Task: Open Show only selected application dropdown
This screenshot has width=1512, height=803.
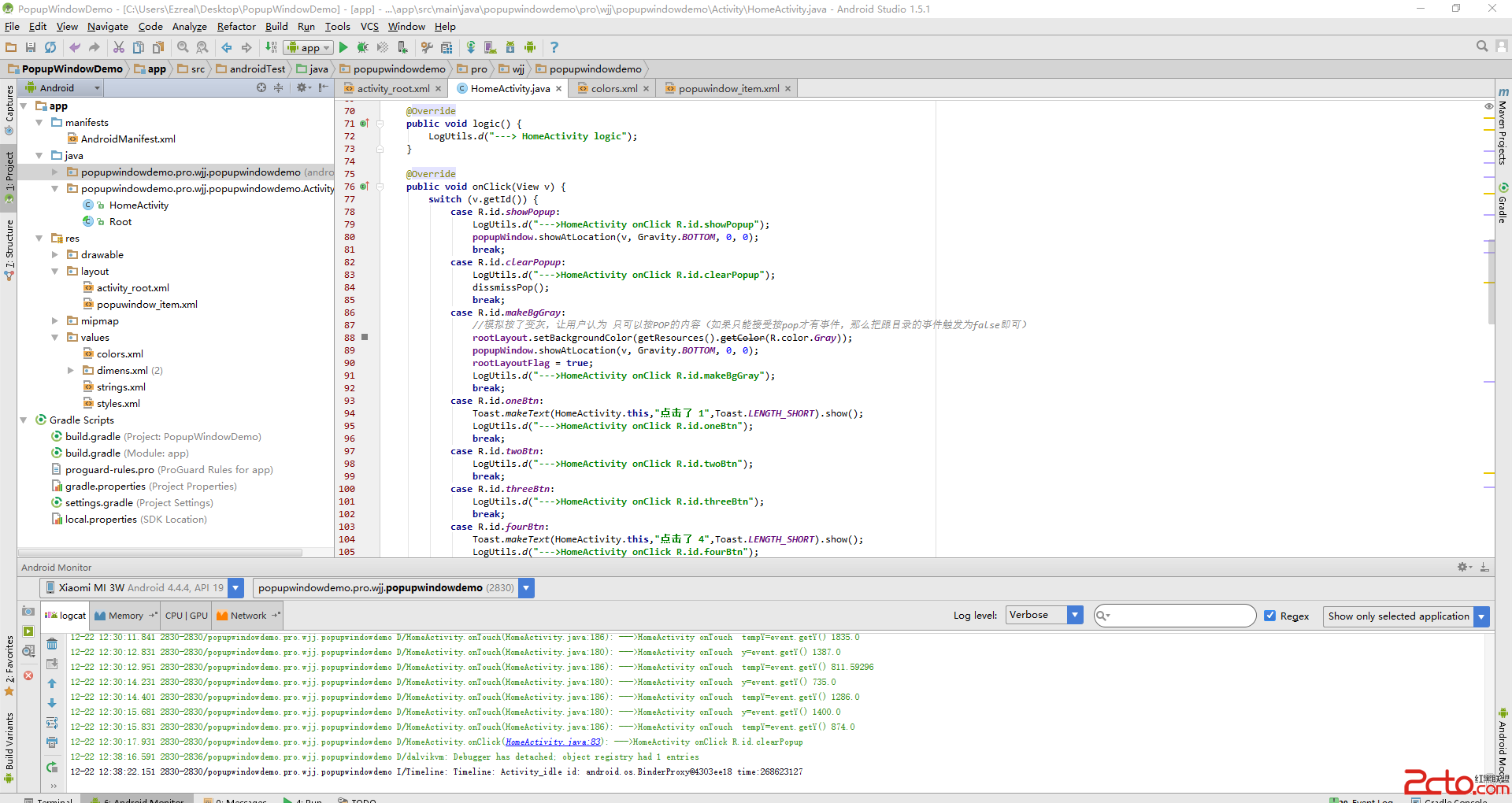Action: (x=1481, y=616)
